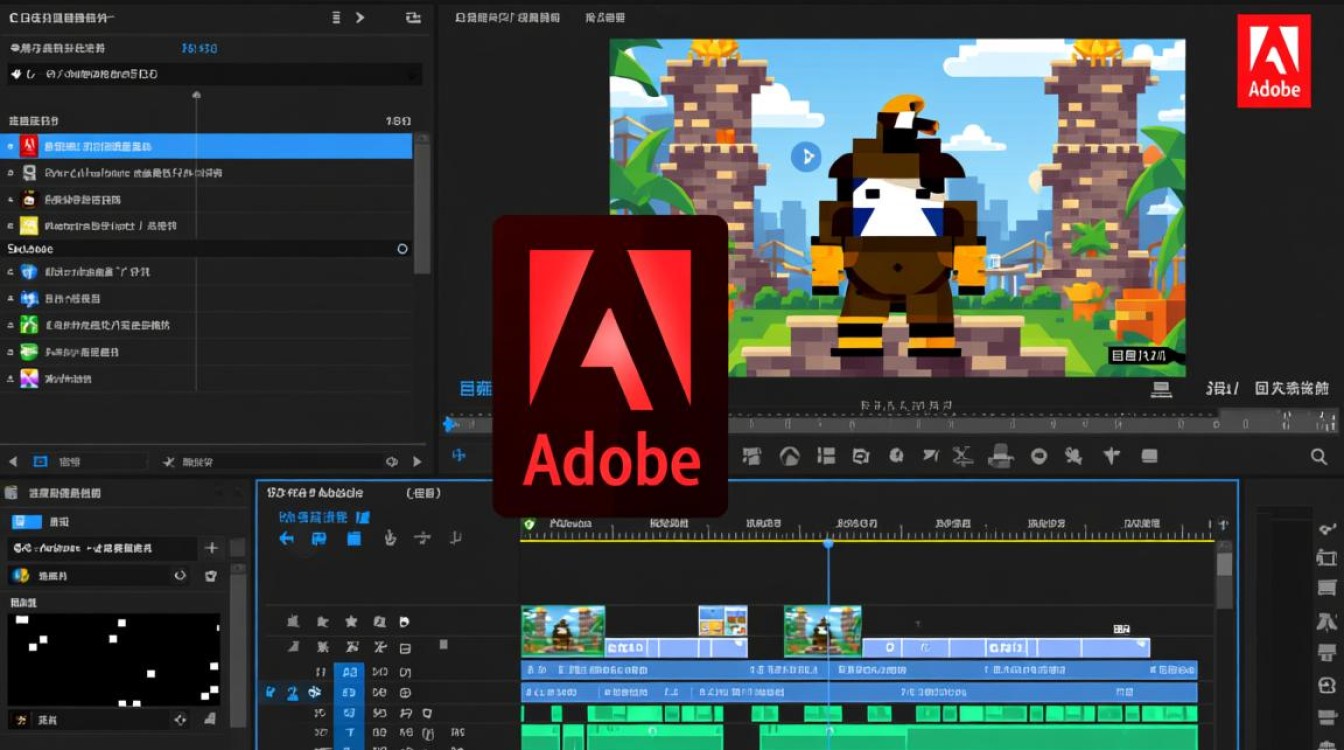
Task: Toggle the blue highlighted T track button
Action: [349, 734]
